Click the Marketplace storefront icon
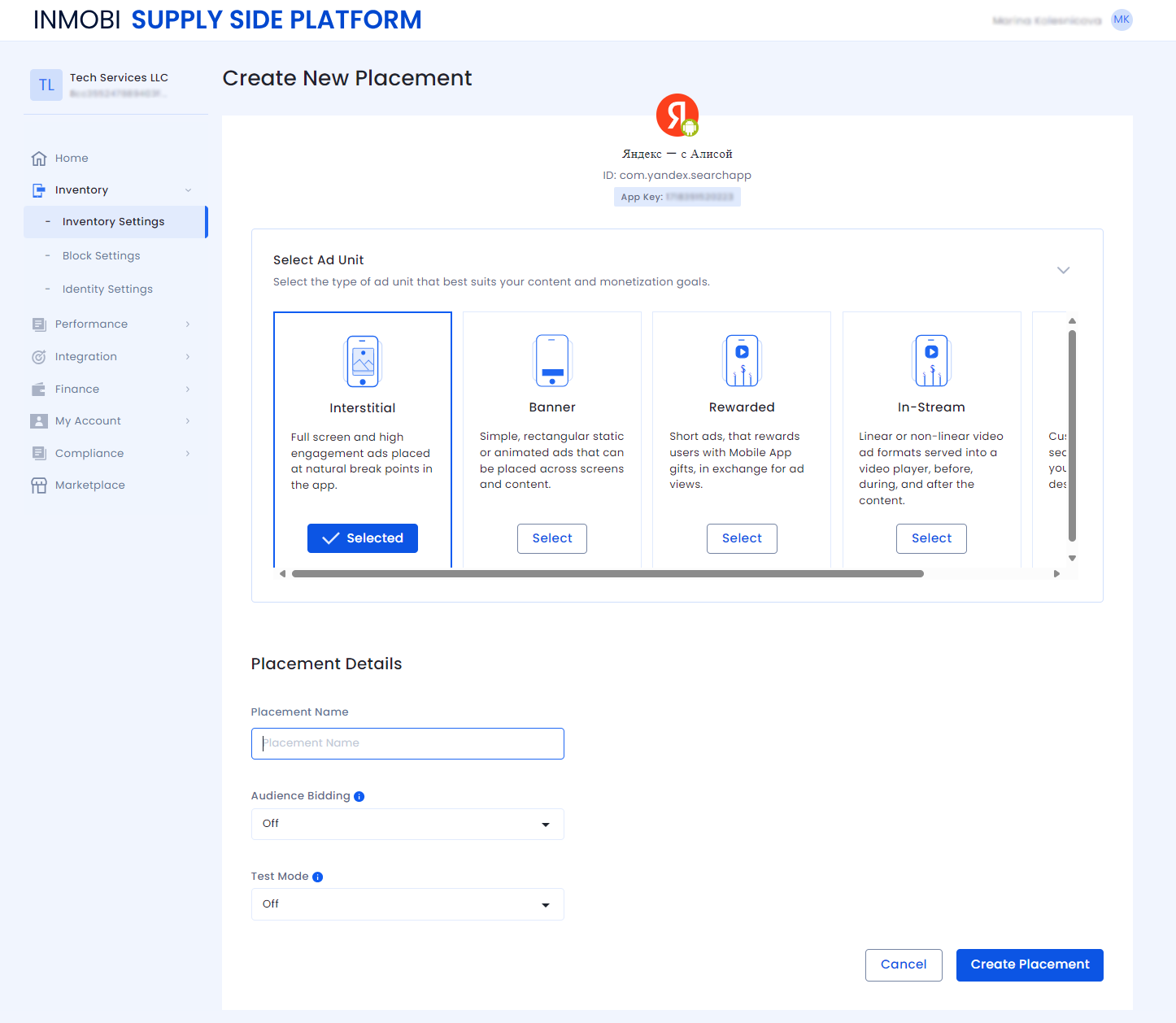The width and height of the screenshot is (1176, 1023). [x=38, y=485]
